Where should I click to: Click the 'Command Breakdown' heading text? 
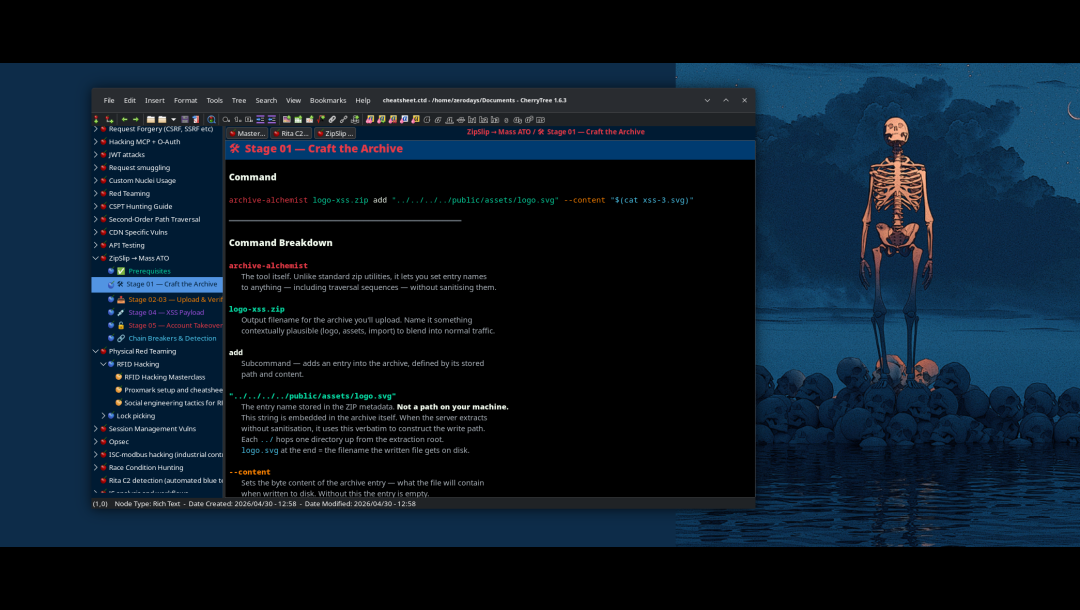point(280,243)
